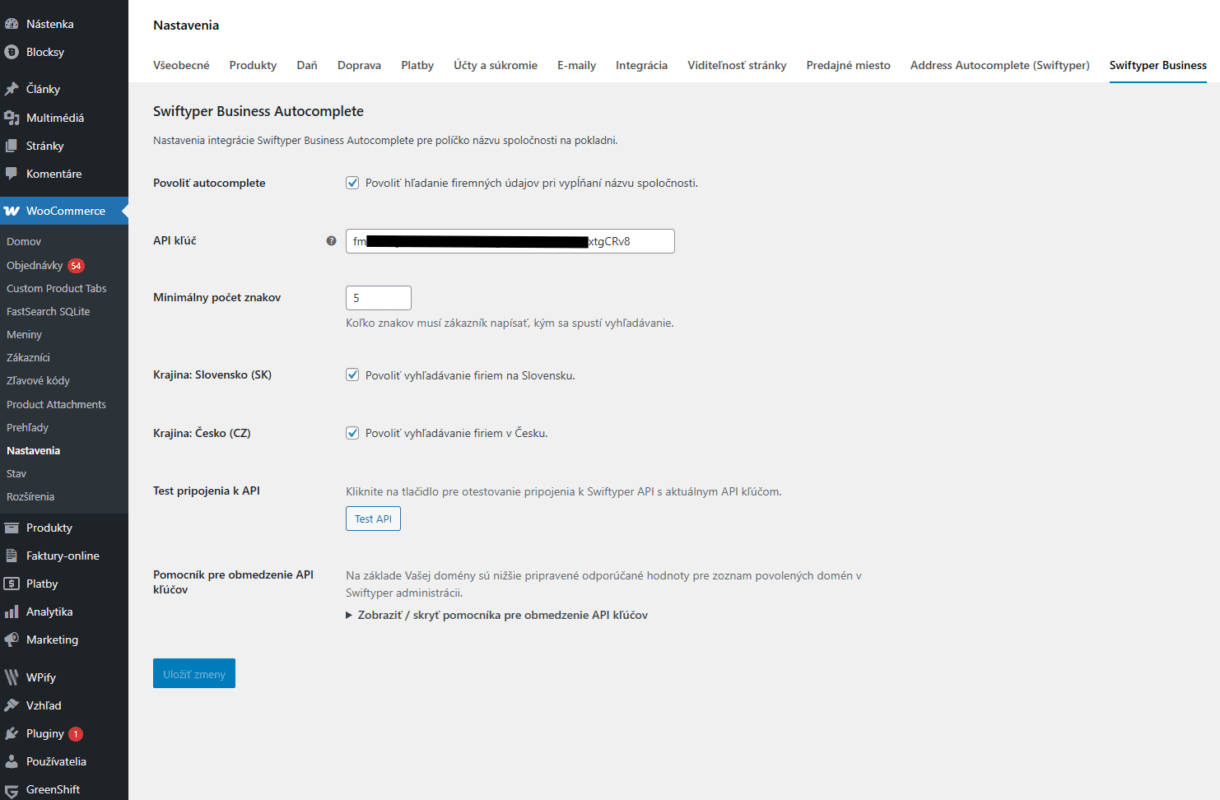Click into the API kľúč text field
The width and height of the screenshot is (1220, 800).
coord(510,241)
